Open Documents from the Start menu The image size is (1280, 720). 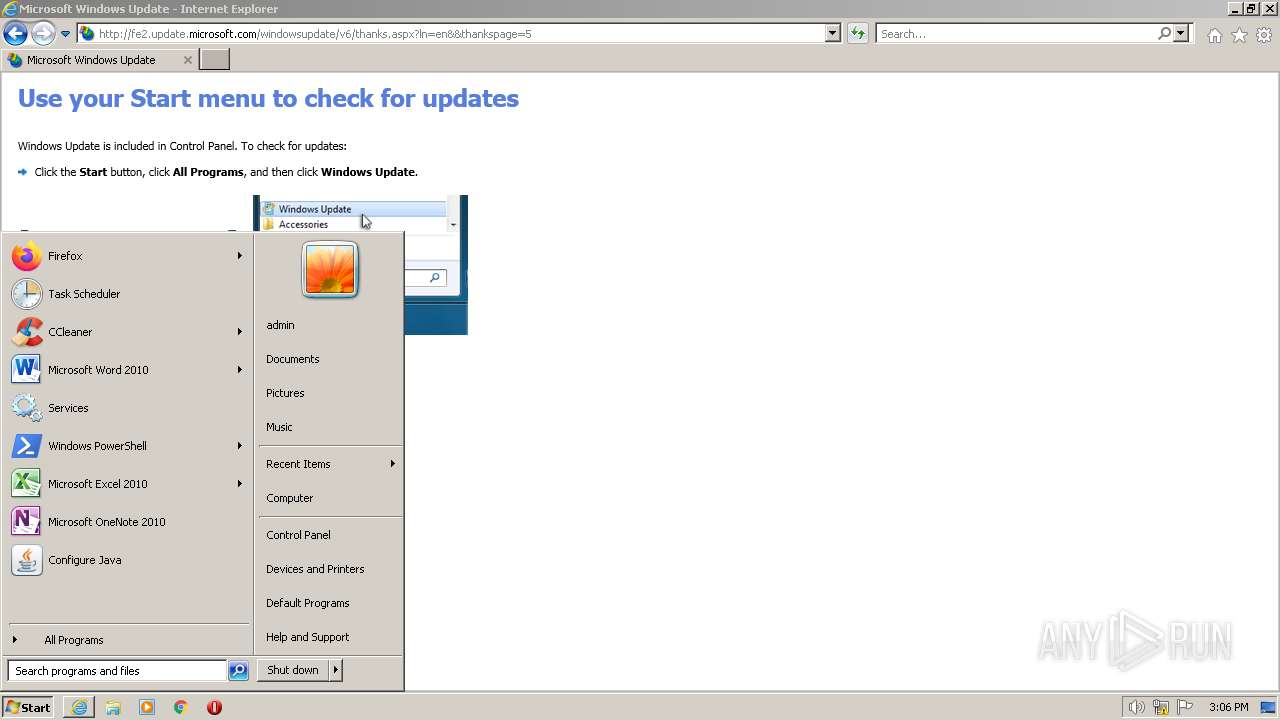(330, 359)
